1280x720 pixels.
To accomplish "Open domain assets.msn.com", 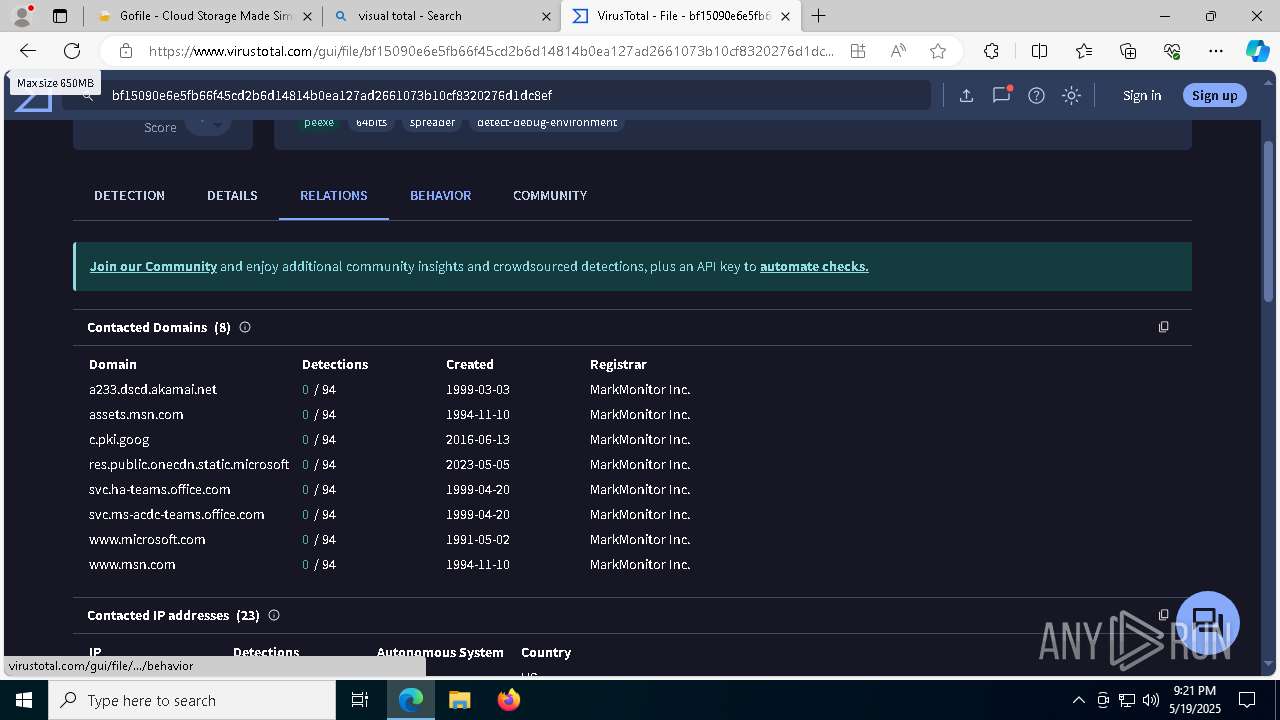I will coord(136,414).
